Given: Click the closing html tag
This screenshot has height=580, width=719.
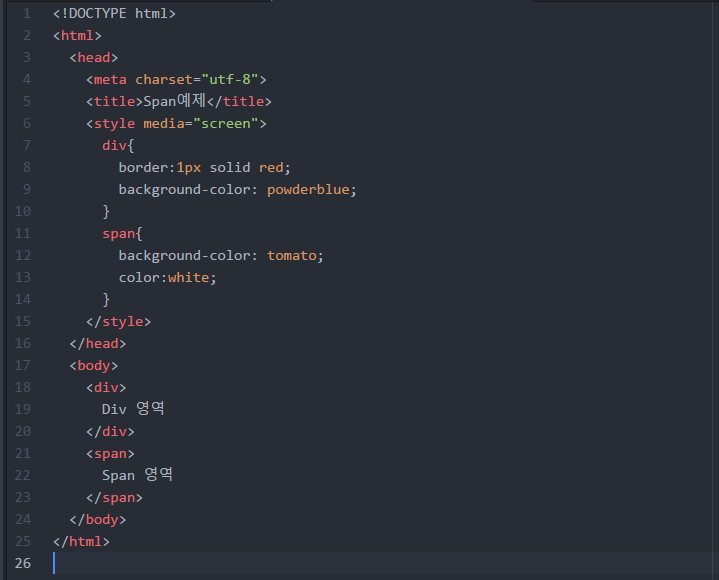Looking at the screenshot, I should pyautogui.click(x=81, y=541).
